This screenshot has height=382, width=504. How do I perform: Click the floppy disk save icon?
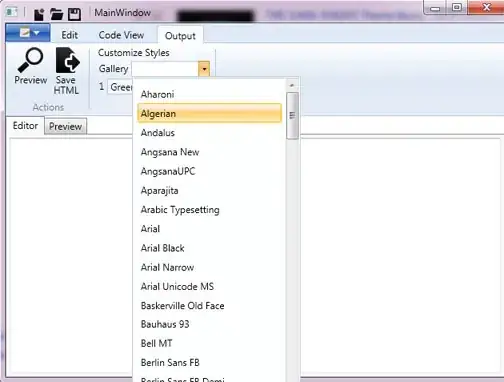click(74, 14)
